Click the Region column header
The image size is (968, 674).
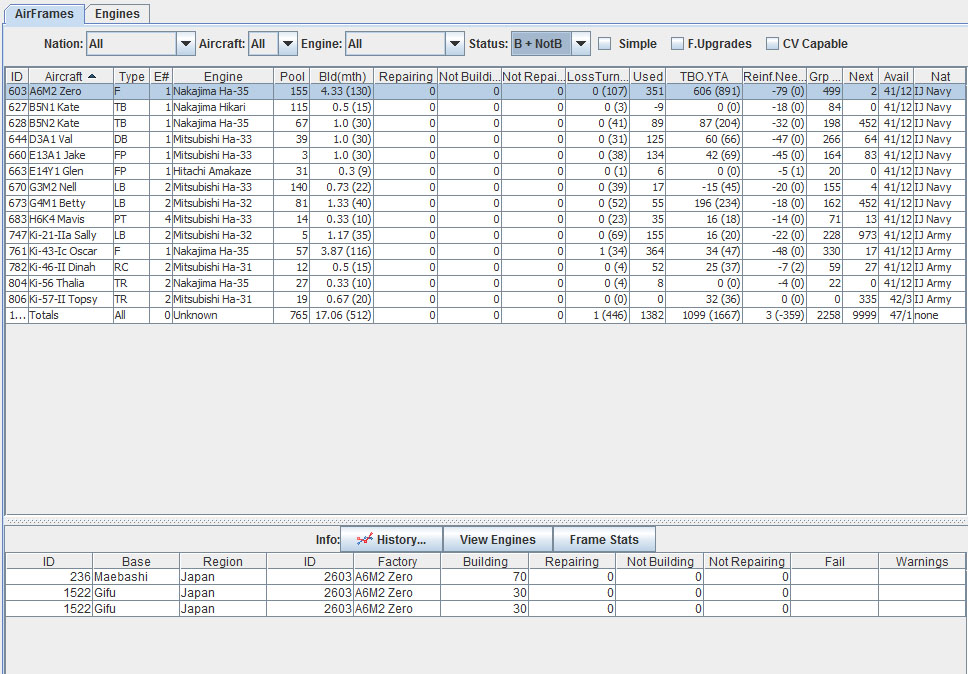pos(223,562)
